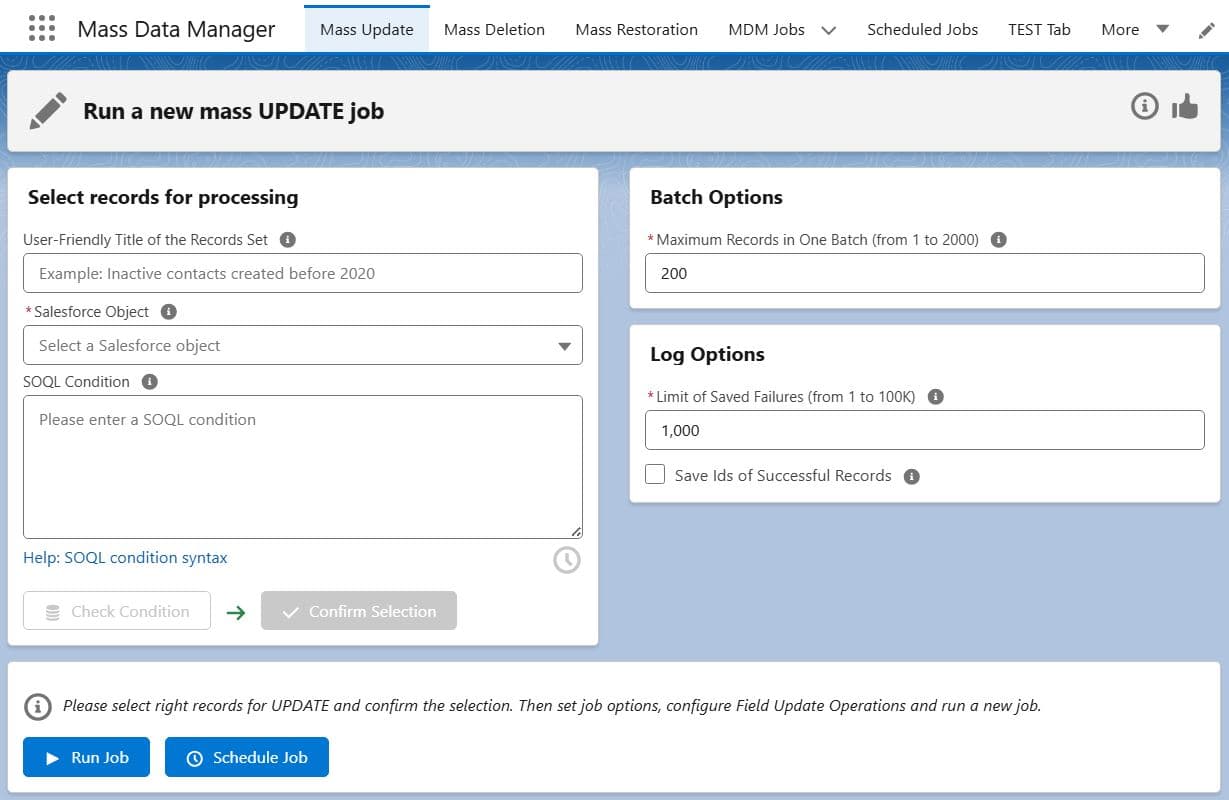Open the MDM Jobs tab
Viewport: 1229px width, 800px height.
point(766,29)
